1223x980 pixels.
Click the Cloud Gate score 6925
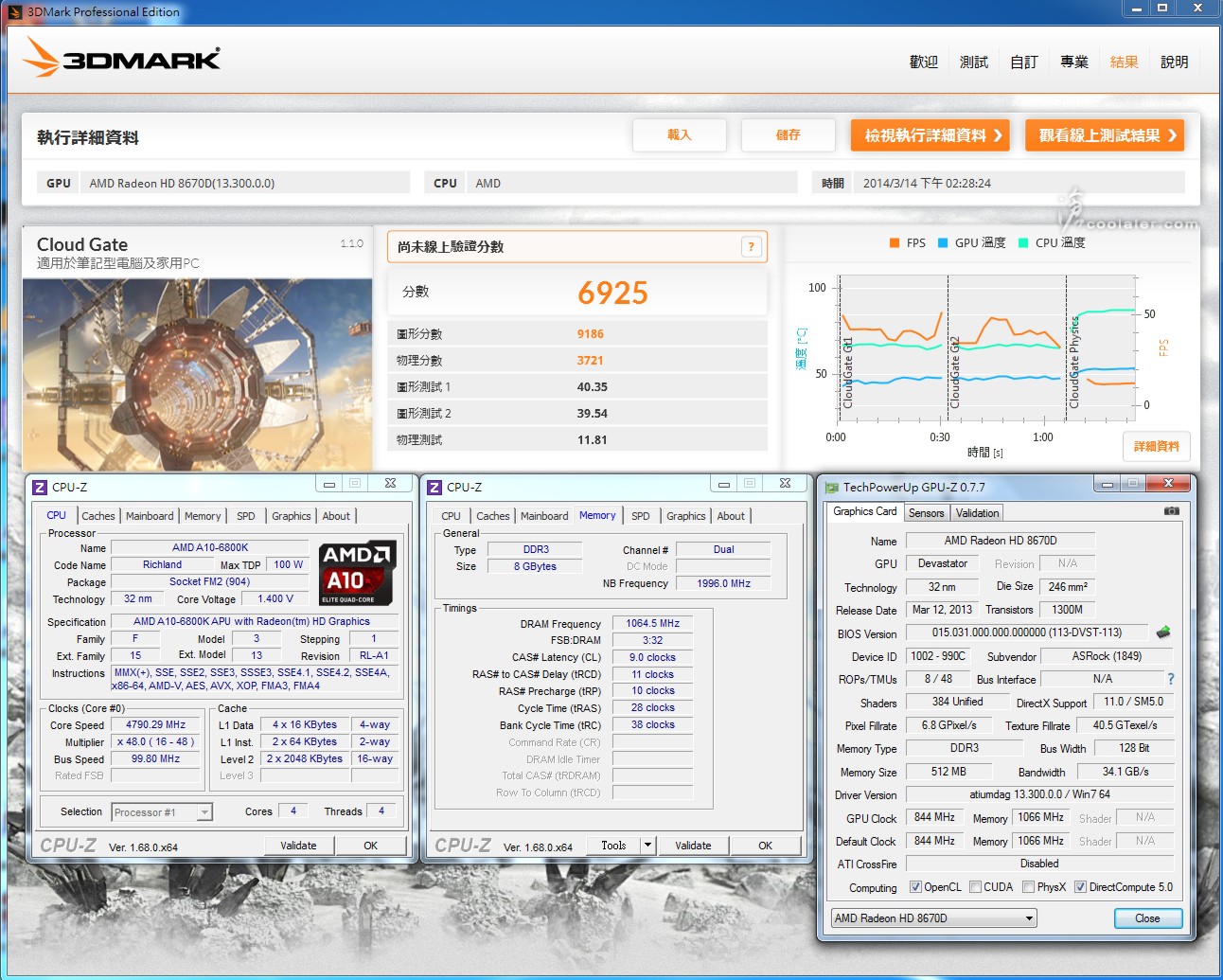pyautogui.click(x=612, y=293)
